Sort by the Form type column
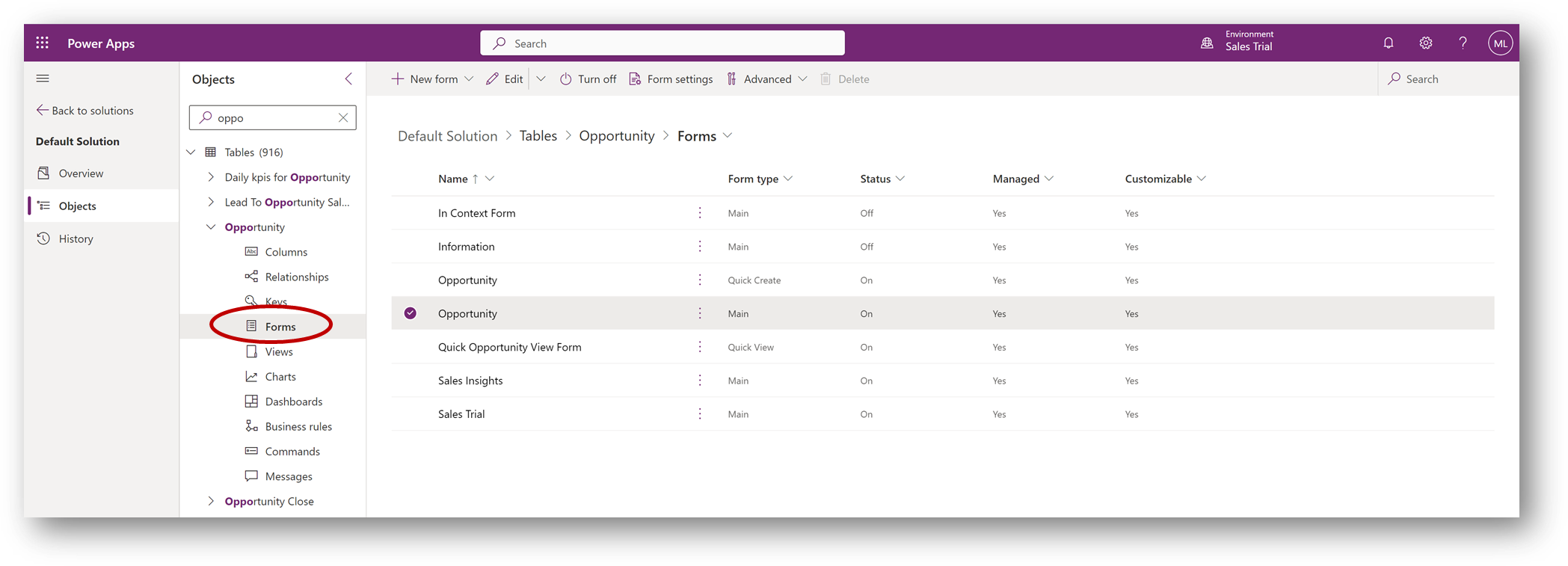 [x=753, y=179]
